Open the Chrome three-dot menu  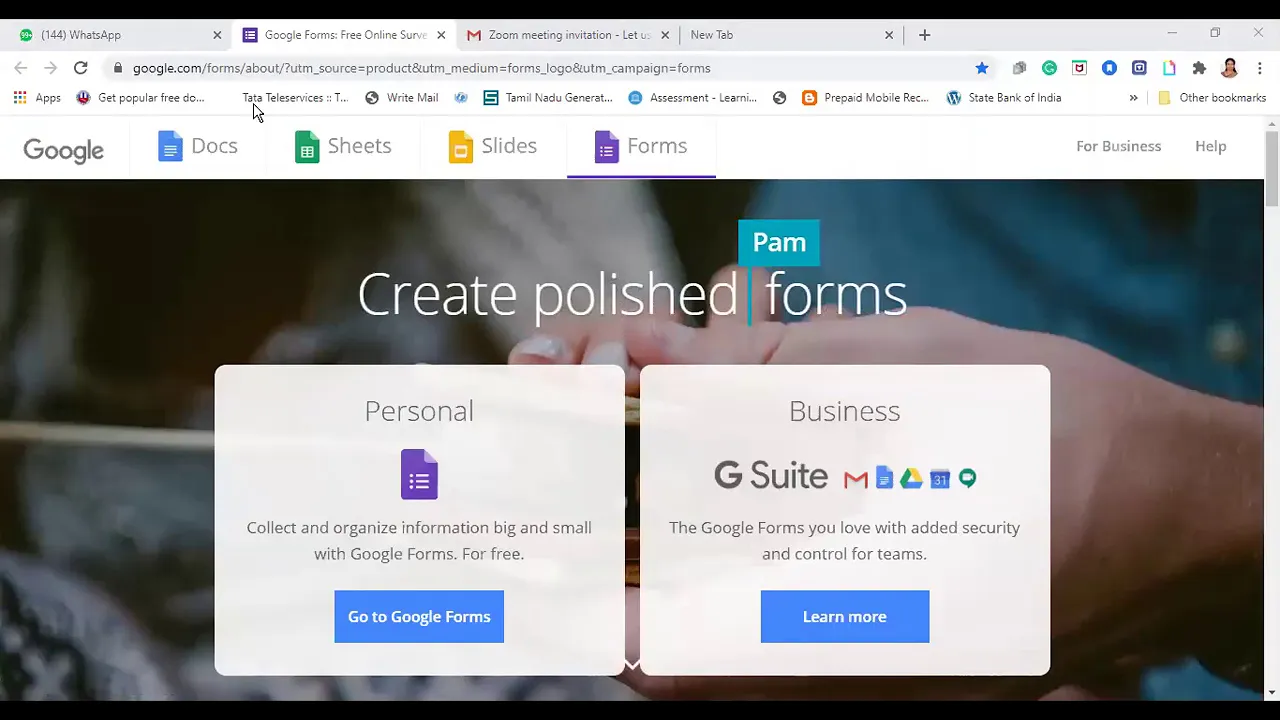pyautogui.click(x=1260, y=68)
